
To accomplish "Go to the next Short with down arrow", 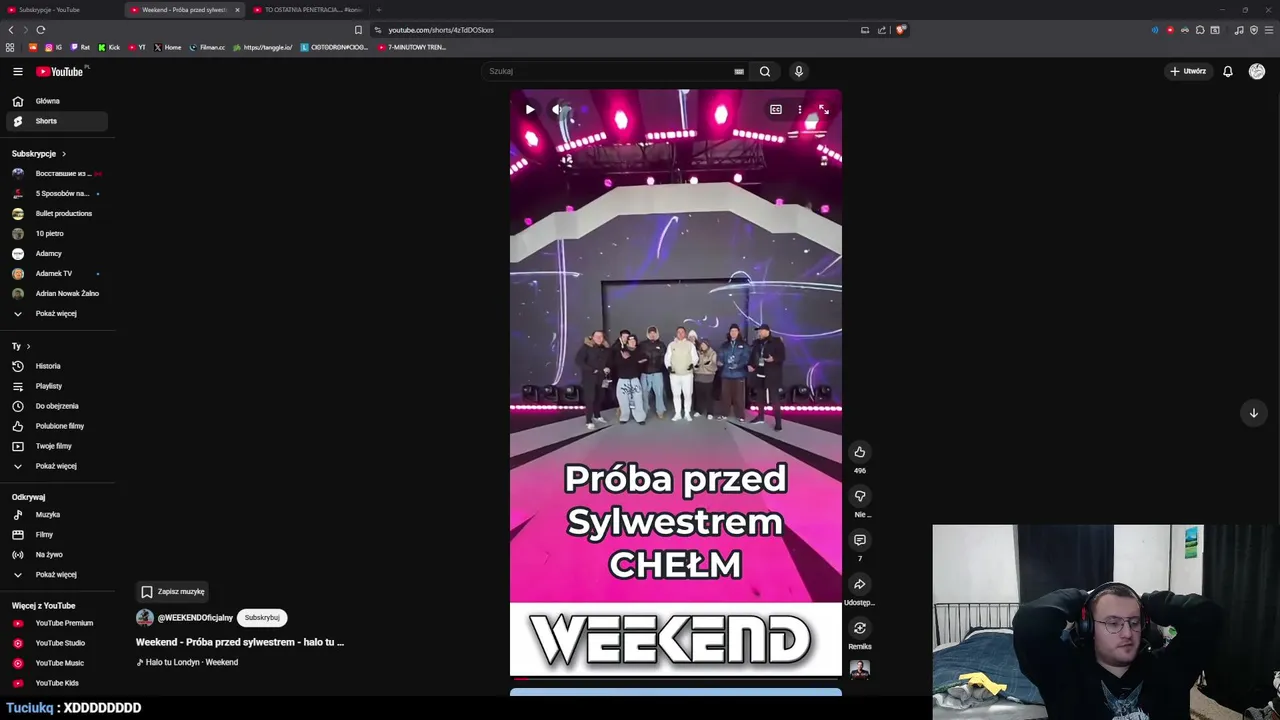I will (x=1253, y=413).
